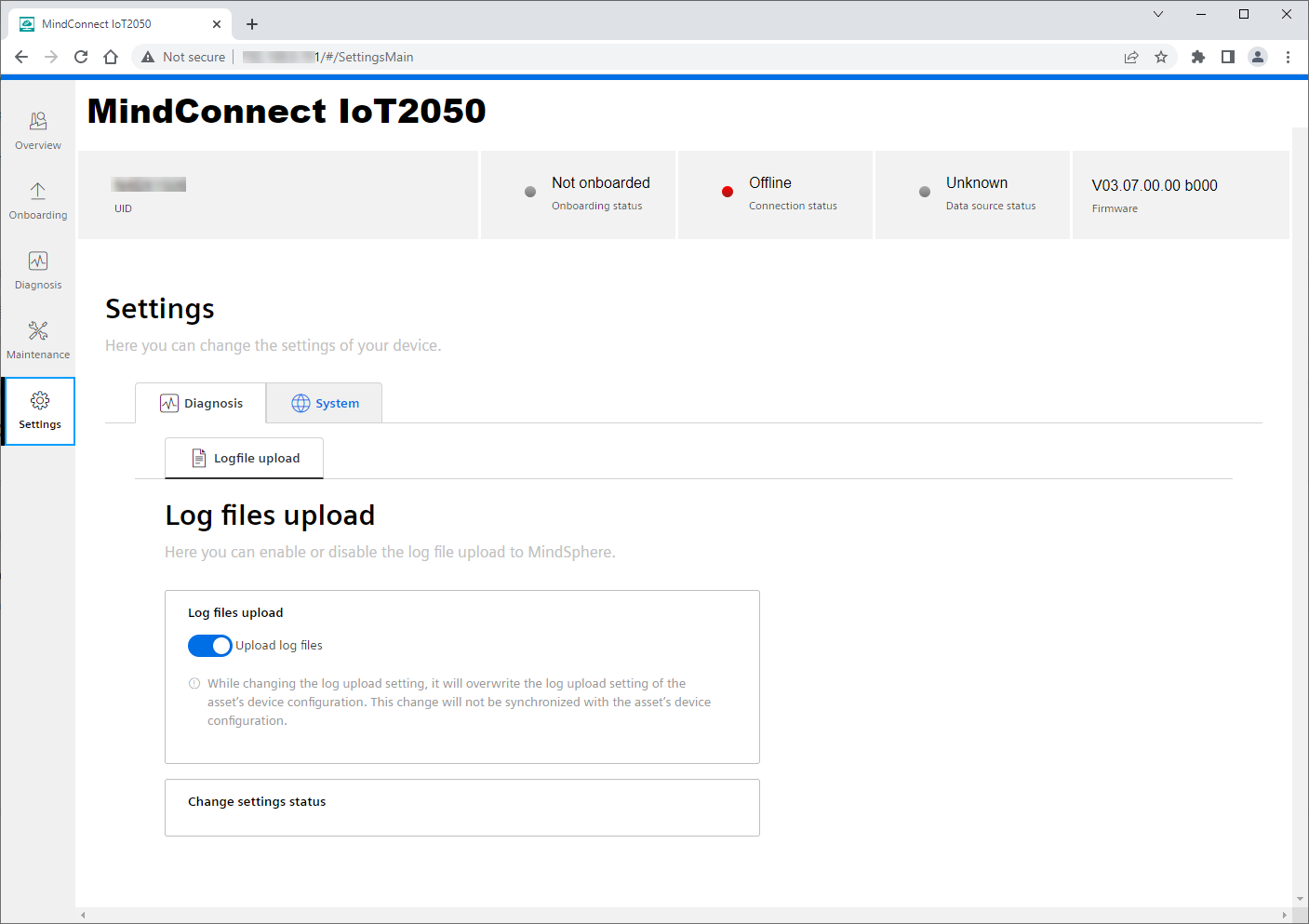
Task: Open the Maintenance tools icon
Action: 38,330
